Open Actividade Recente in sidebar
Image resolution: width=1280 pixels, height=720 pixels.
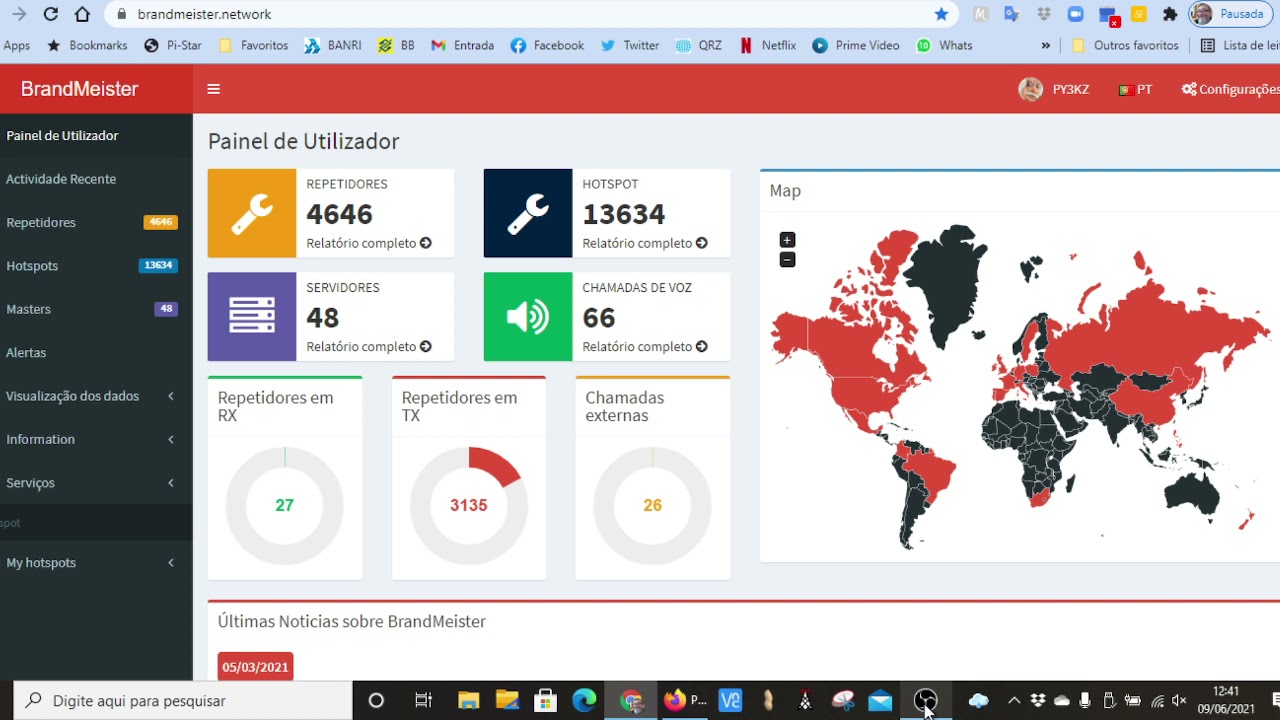click(x=96, y=179)
